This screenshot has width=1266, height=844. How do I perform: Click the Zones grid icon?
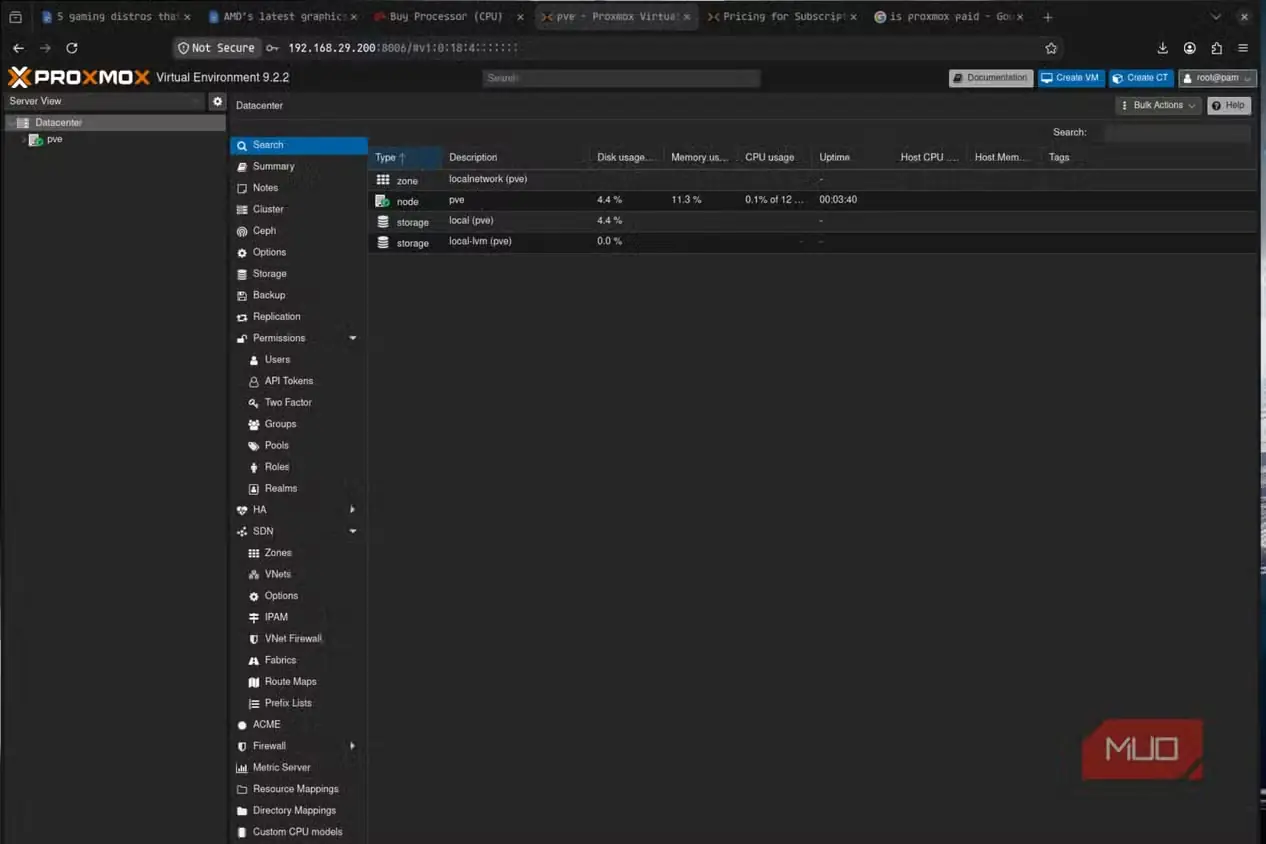click(x=254, y=553)
